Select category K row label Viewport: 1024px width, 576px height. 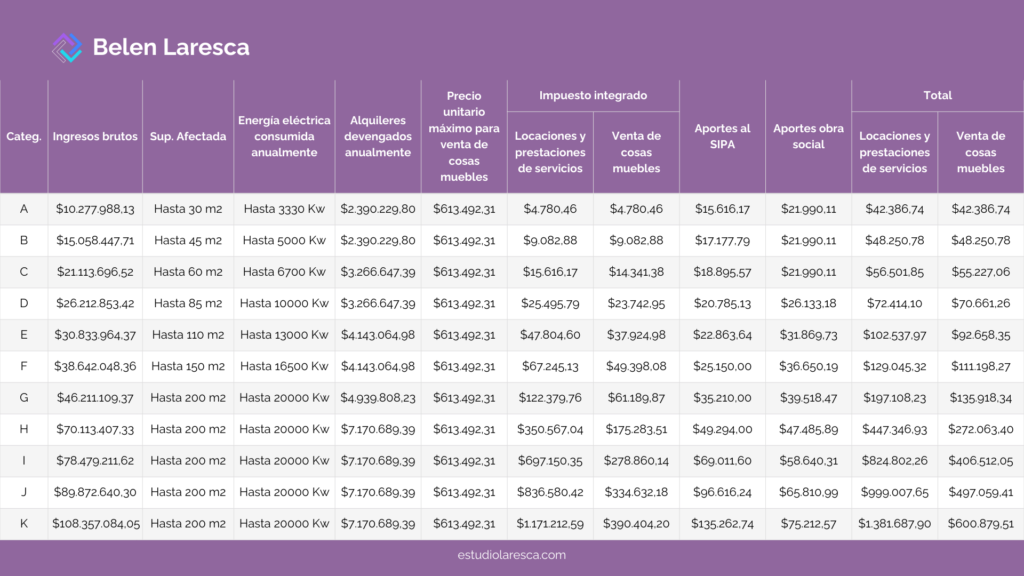pyautogui.click(x=24, y=524)
